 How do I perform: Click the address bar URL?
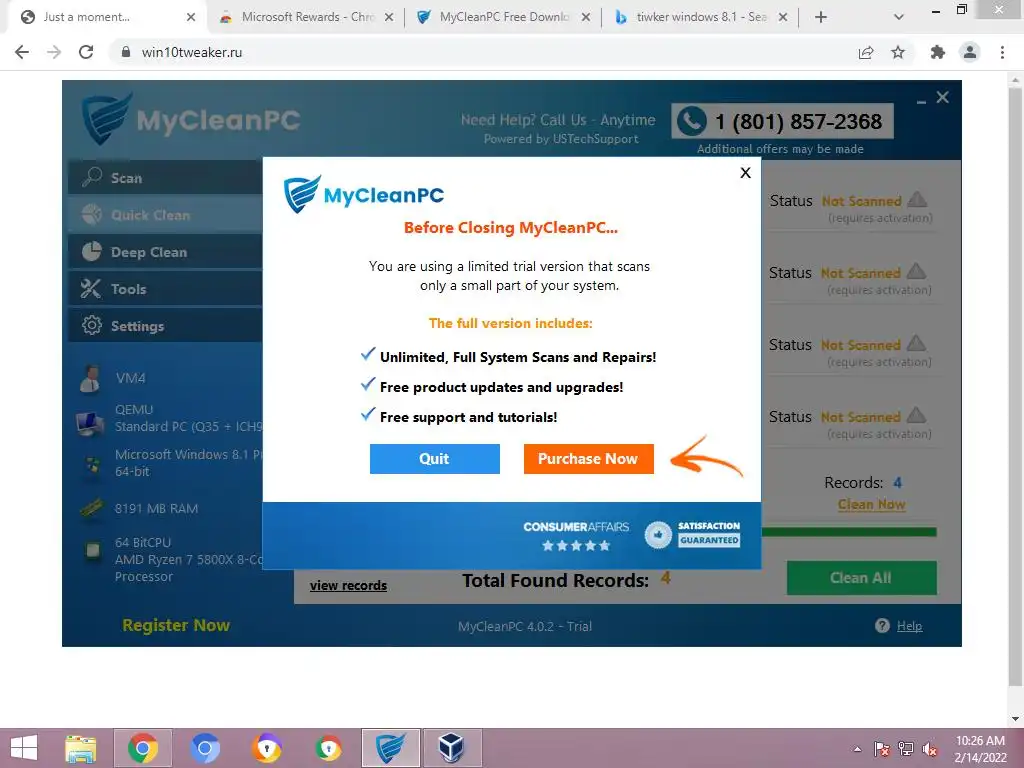click(192, 52)
